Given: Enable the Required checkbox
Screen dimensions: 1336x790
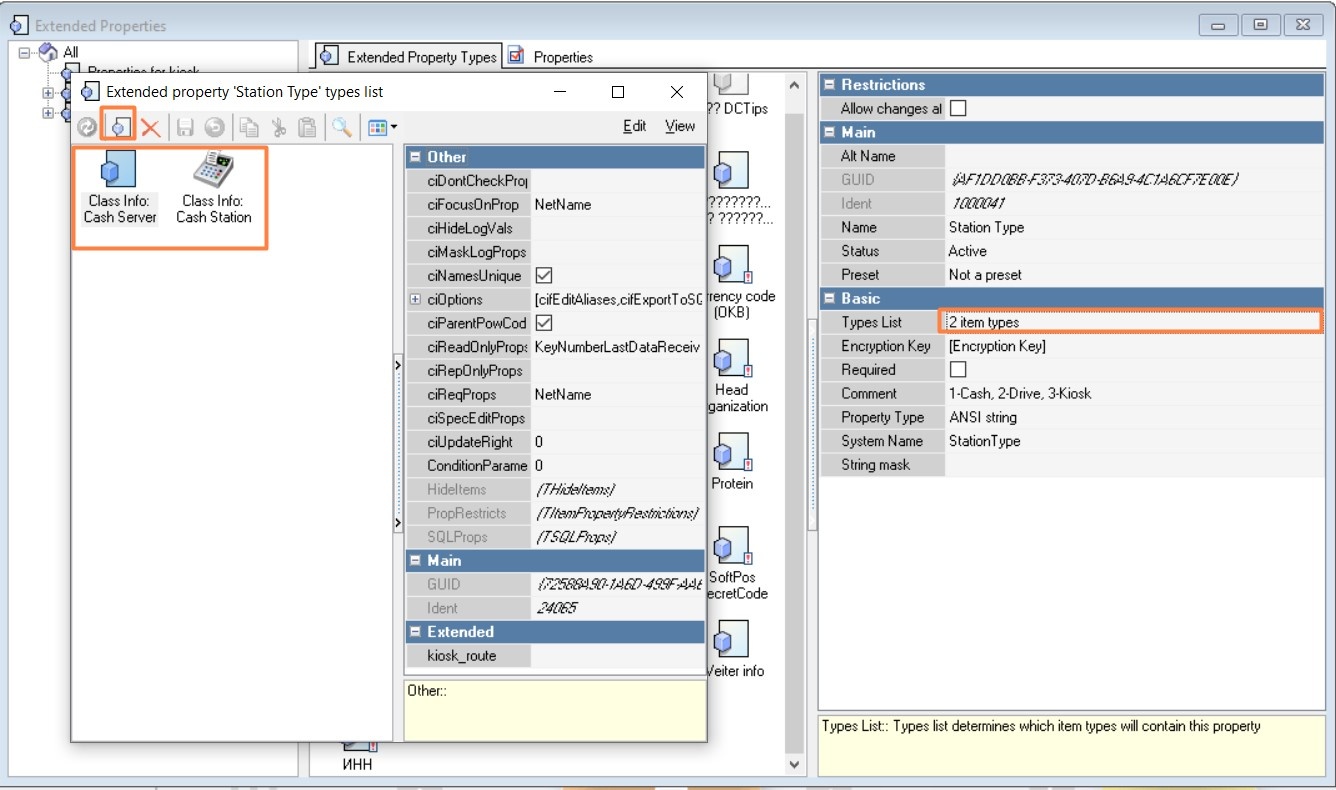Looking at the screenshot, I should [x=958, y=370].
